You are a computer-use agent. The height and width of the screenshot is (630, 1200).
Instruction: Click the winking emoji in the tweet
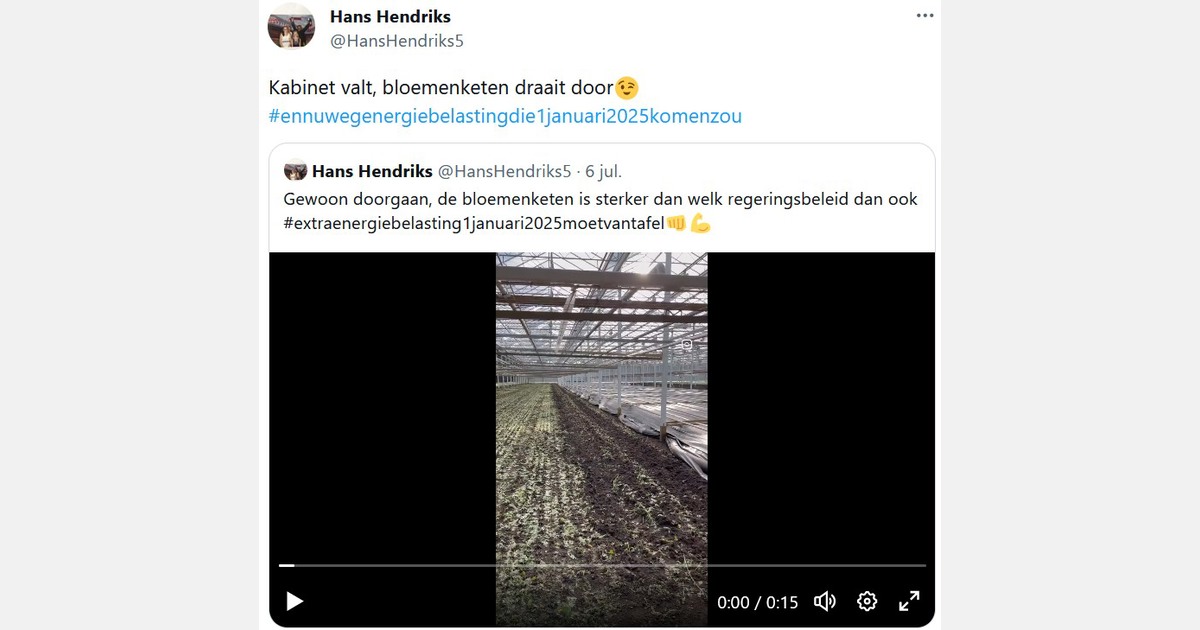[627, 89]
